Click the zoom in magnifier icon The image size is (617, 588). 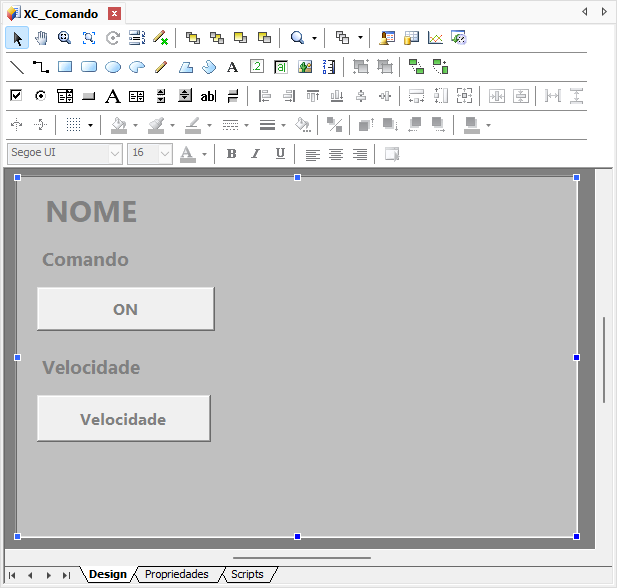[x=64, y=38]
